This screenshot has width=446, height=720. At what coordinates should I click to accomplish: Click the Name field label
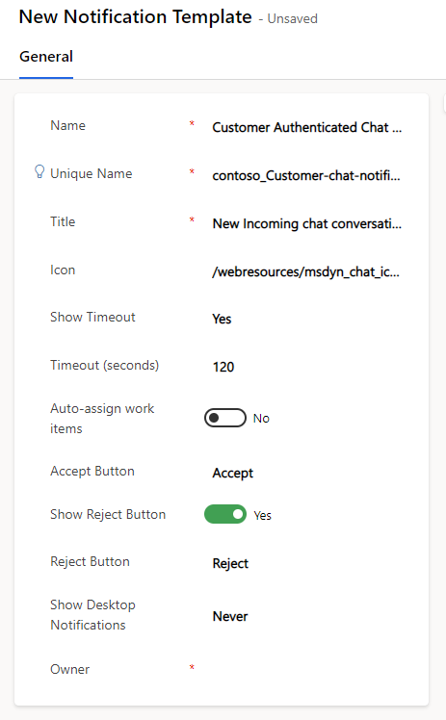68,125
